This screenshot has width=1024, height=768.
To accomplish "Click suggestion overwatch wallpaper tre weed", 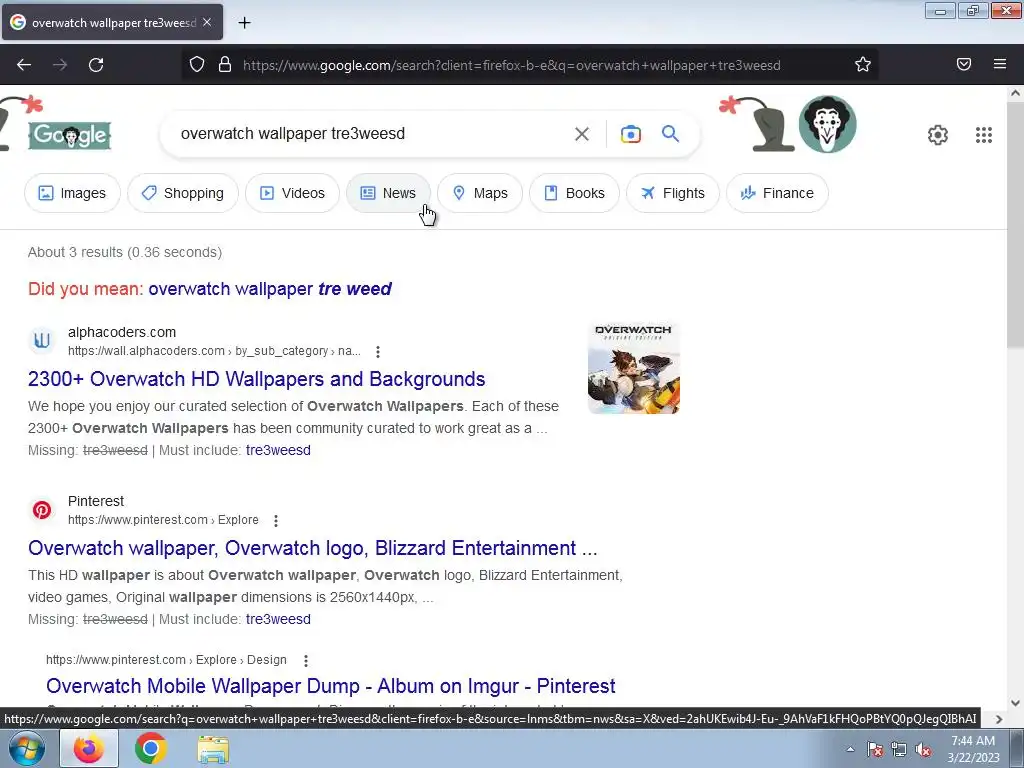I will [270, 289].
